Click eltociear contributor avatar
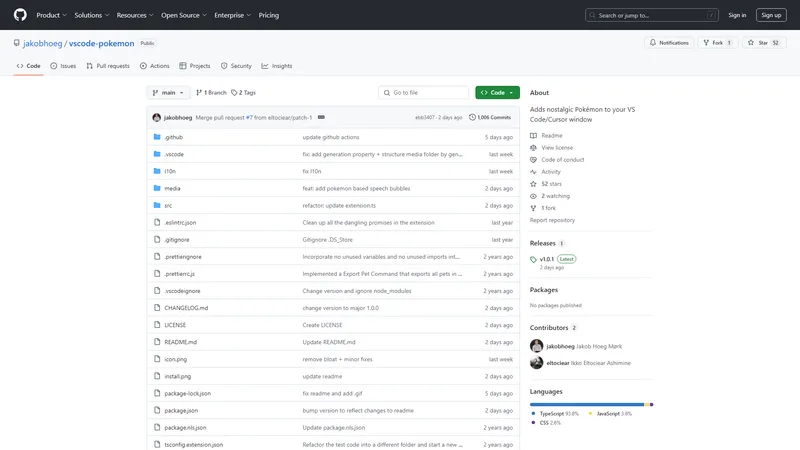Screen dimensions: 800x450 pyautogui.click(x=536, y=363)
